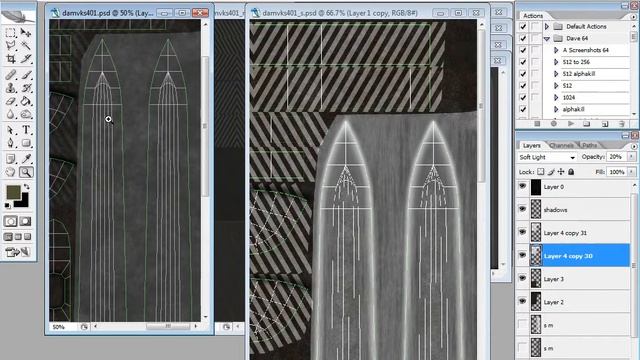This screenshot has width=640, height=360.
Task: Toggle visibility of Layer 2
Action: [x=522, y=301]
